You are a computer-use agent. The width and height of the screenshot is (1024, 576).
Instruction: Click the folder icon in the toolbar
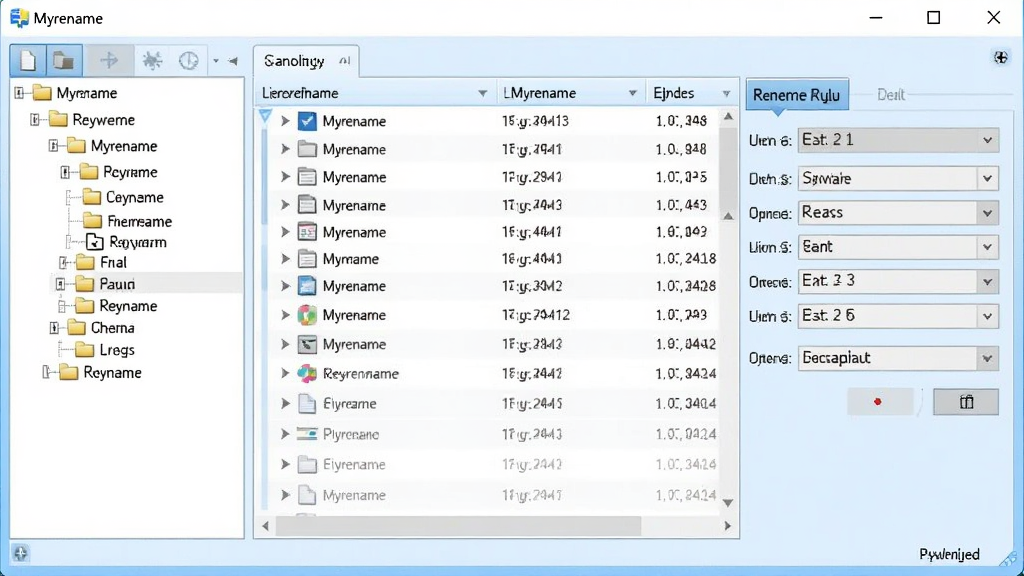click(x=63, y=61)
